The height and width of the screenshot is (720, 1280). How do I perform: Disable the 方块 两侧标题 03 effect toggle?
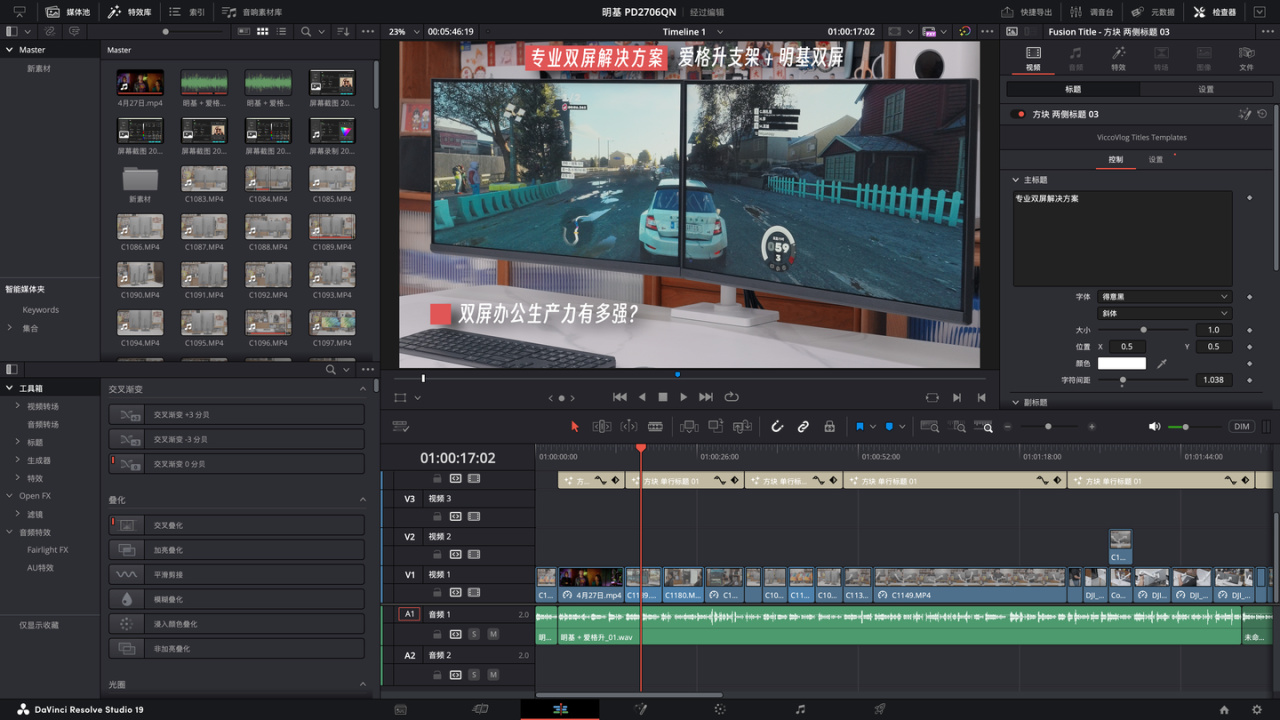(1018, 114)
